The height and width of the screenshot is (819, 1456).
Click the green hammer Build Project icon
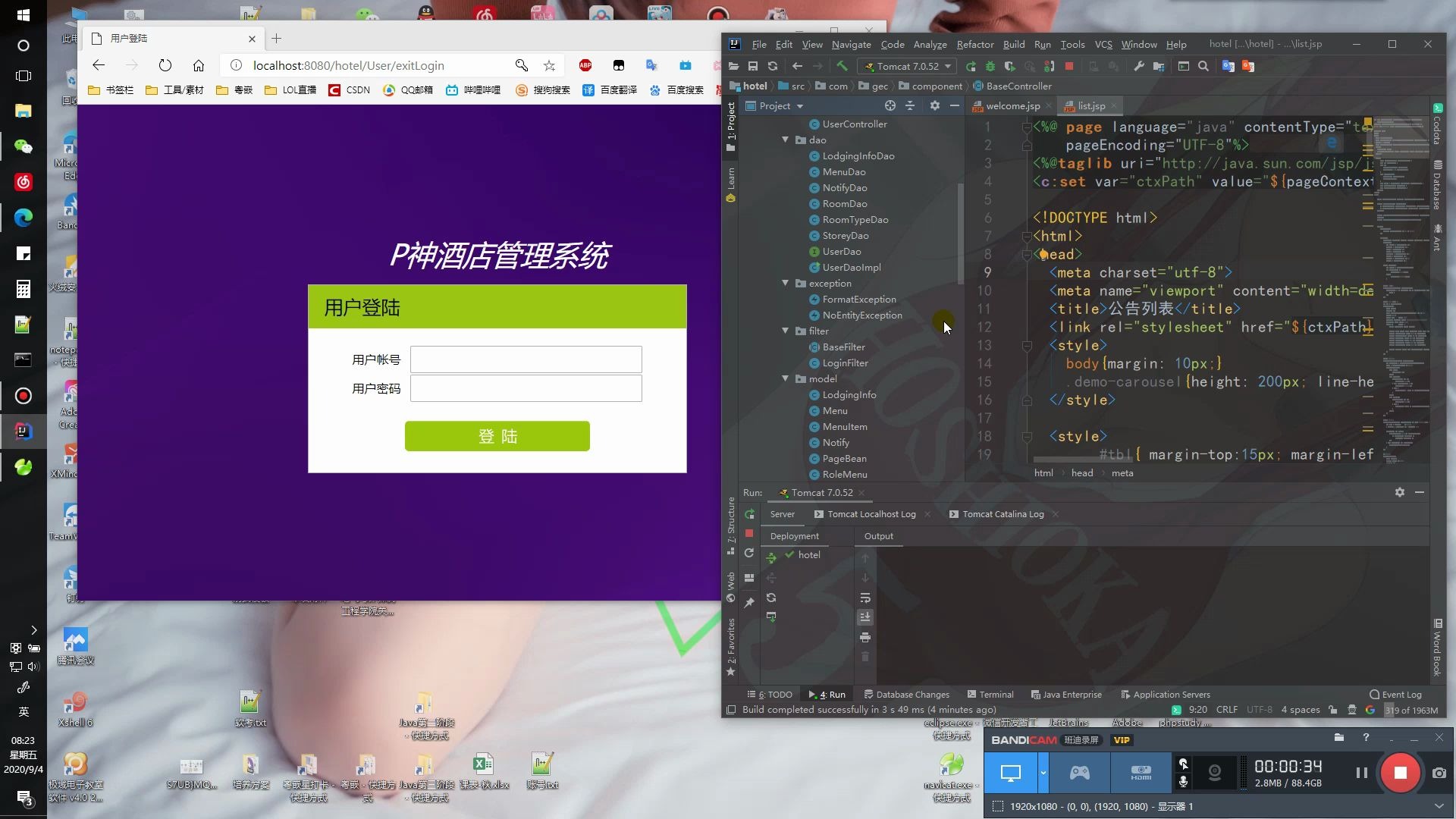[x=842, y=66]
